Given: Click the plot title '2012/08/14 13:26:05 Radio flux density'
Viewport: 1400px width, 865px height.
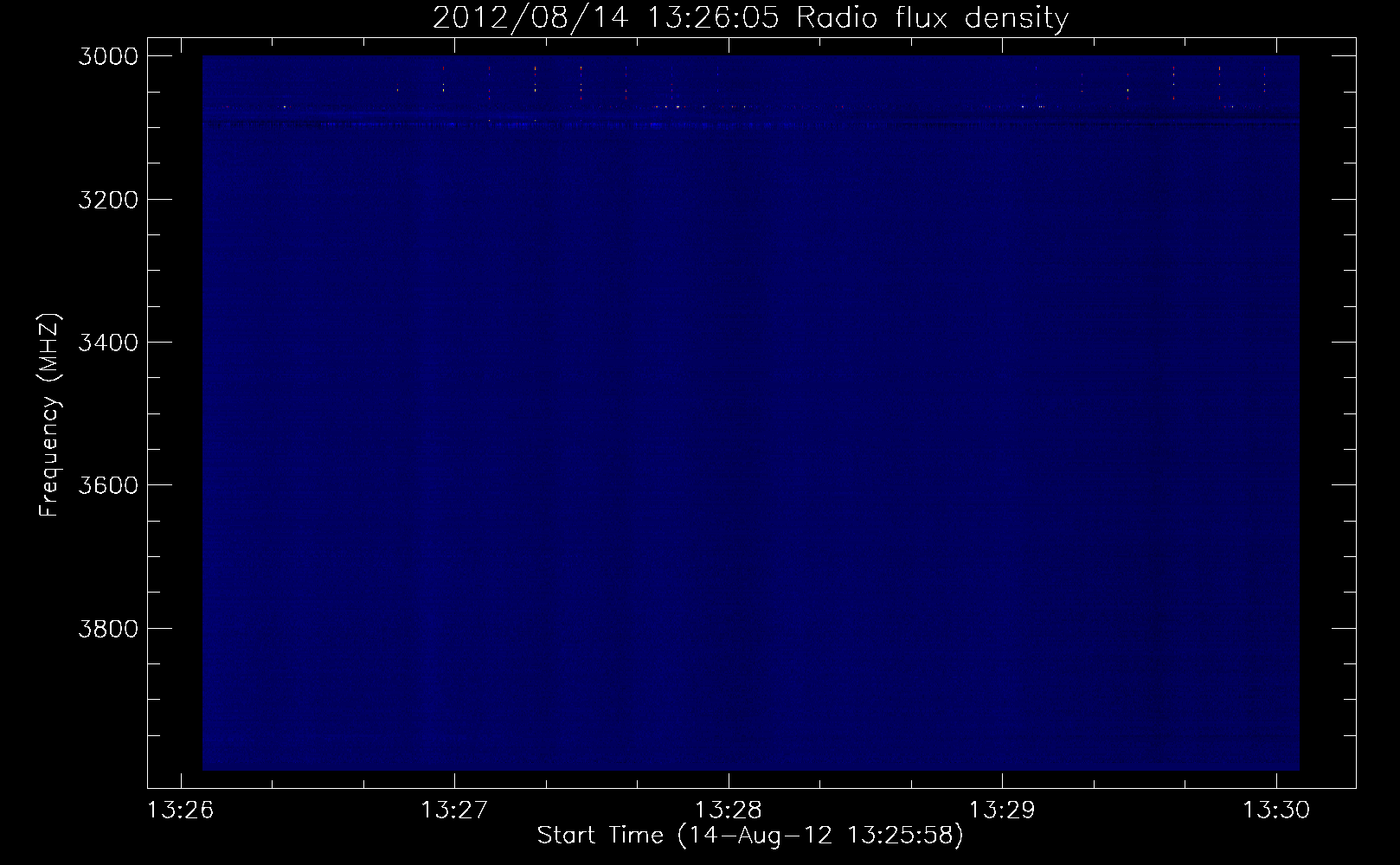Looking at the screenshot, I should pyautogui.click(x=750, y=18).
